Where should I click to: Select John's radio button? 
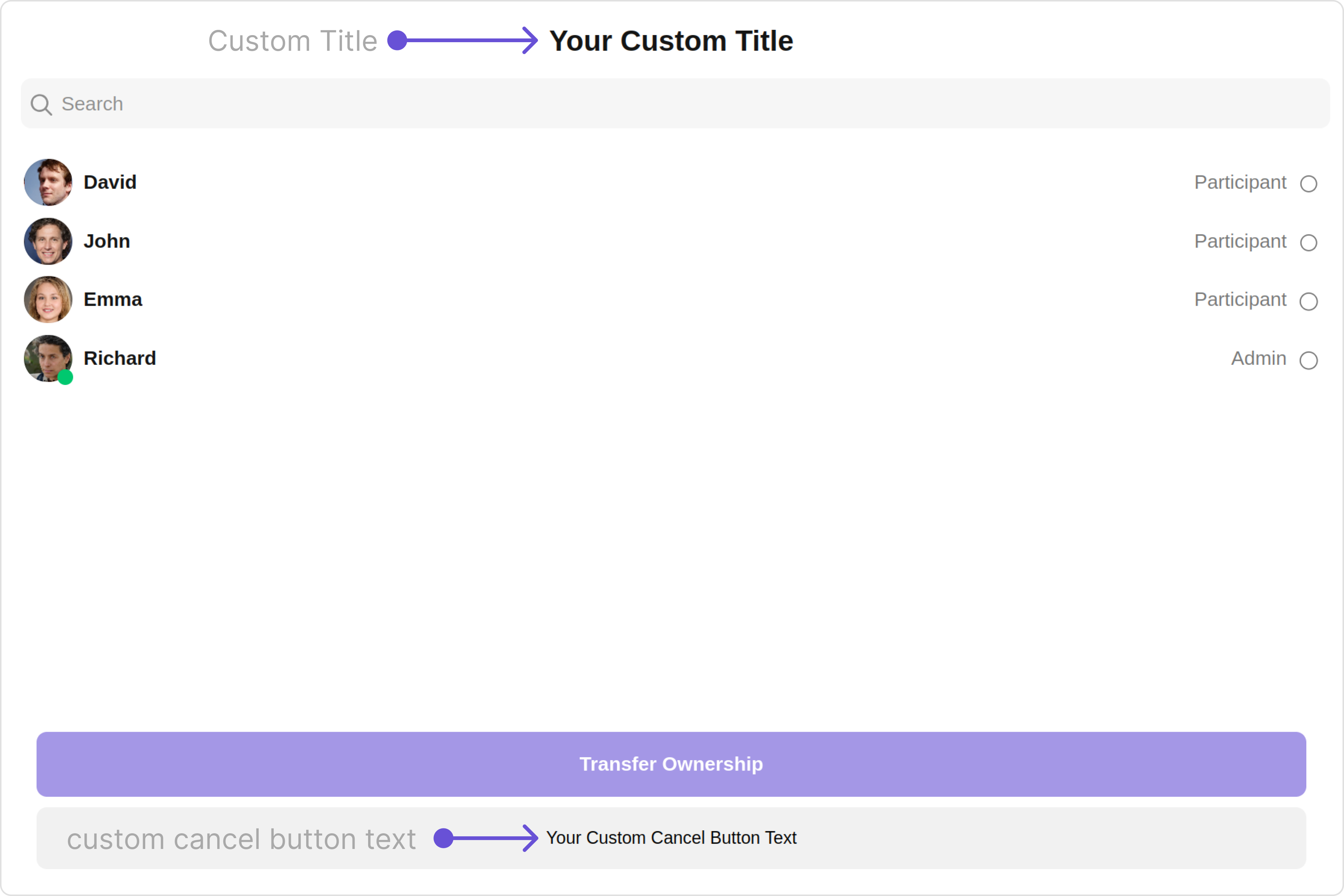tap(1309, 243)
